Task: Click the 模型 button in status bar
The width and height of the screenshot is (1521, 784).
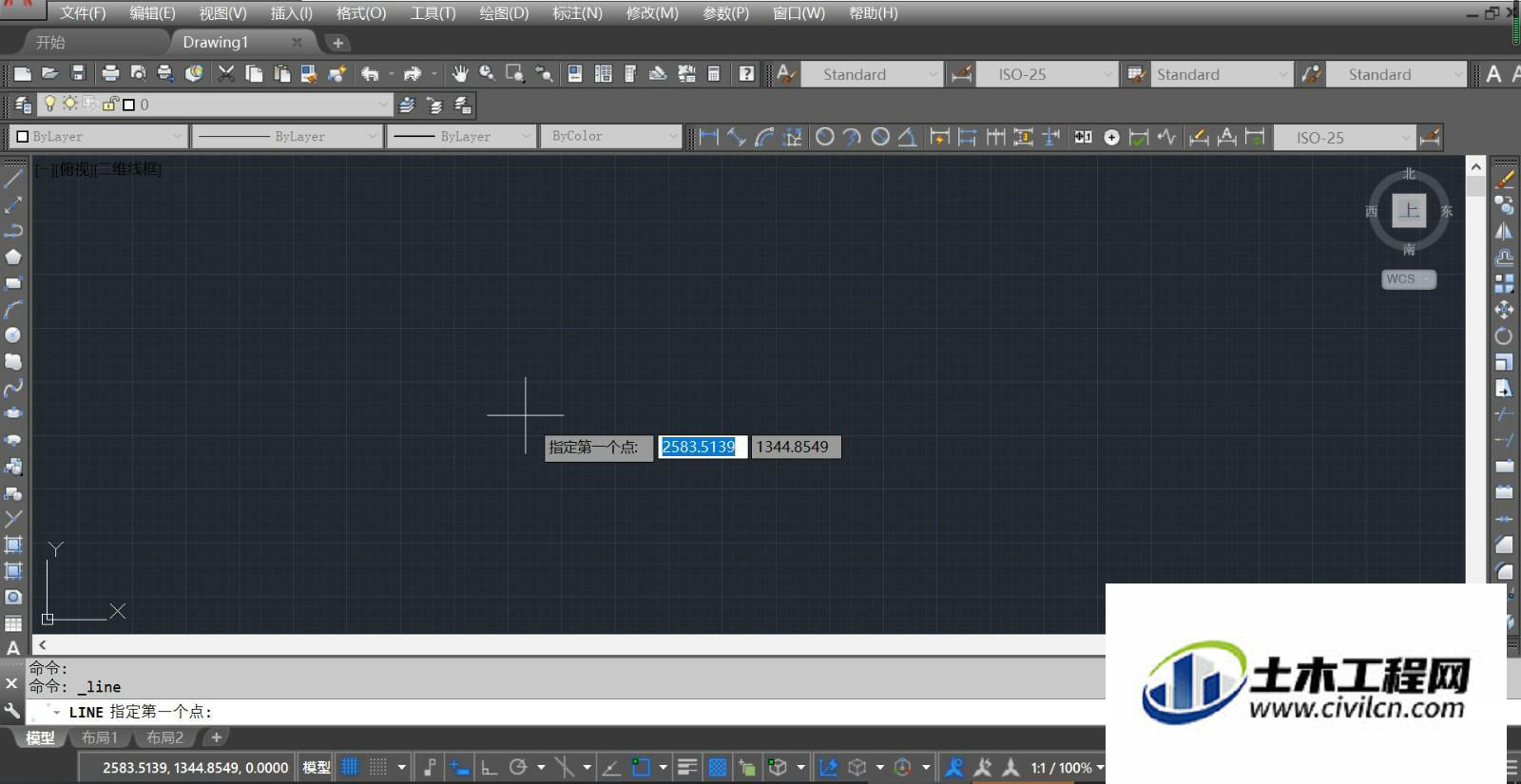Action: pos(317,768)
